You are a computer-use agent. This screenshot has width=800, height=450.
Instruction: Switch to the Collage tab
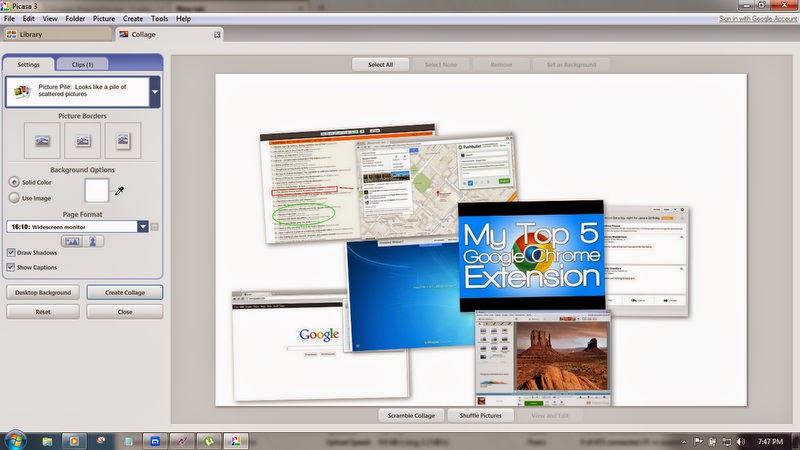(x=169, y=34)
